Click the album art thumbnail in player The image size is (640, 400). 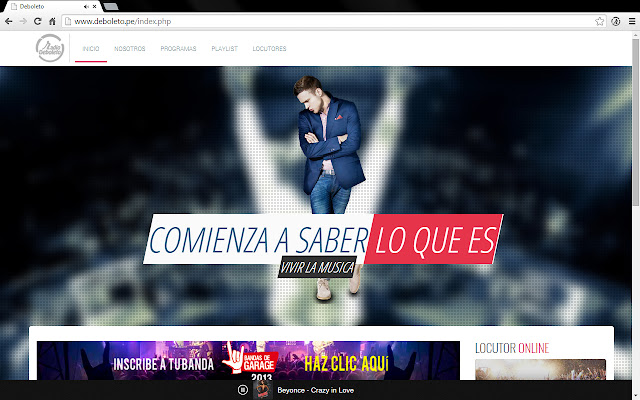261,389
